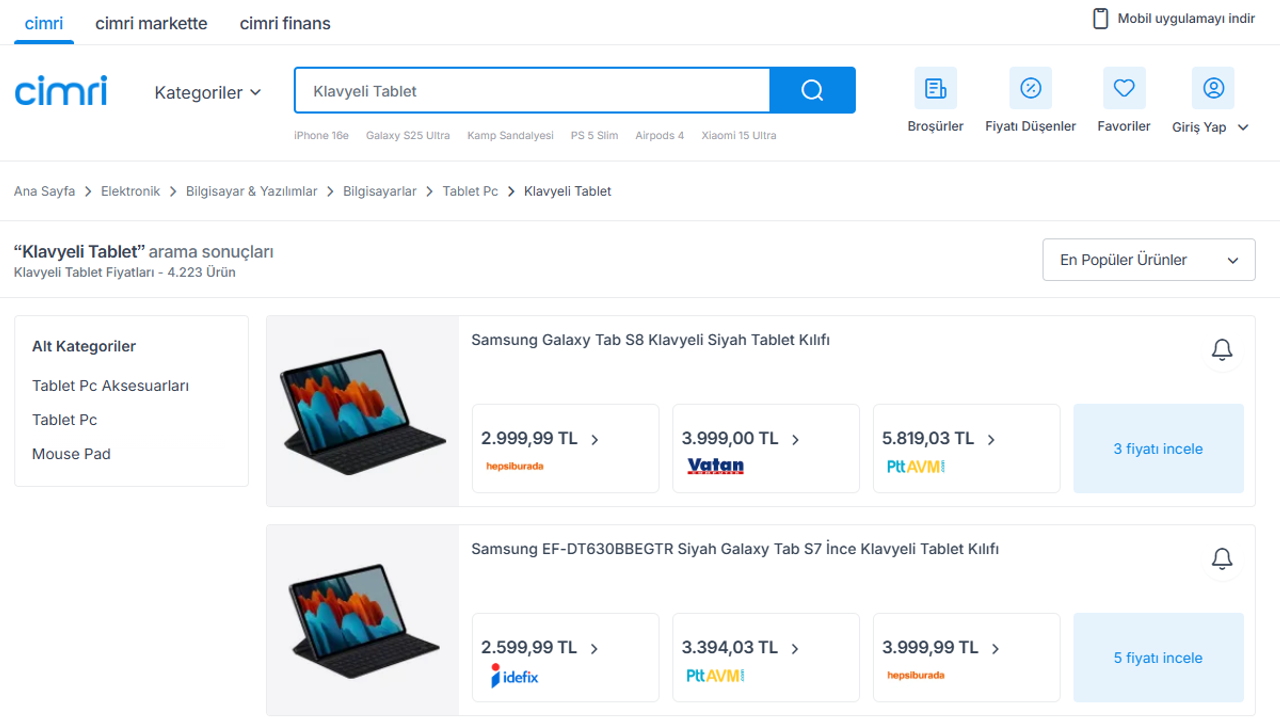Open Favoriler heart icon
This screenshot has height=720, width=1280.
pyautogui.click(x=1124, y=89)
